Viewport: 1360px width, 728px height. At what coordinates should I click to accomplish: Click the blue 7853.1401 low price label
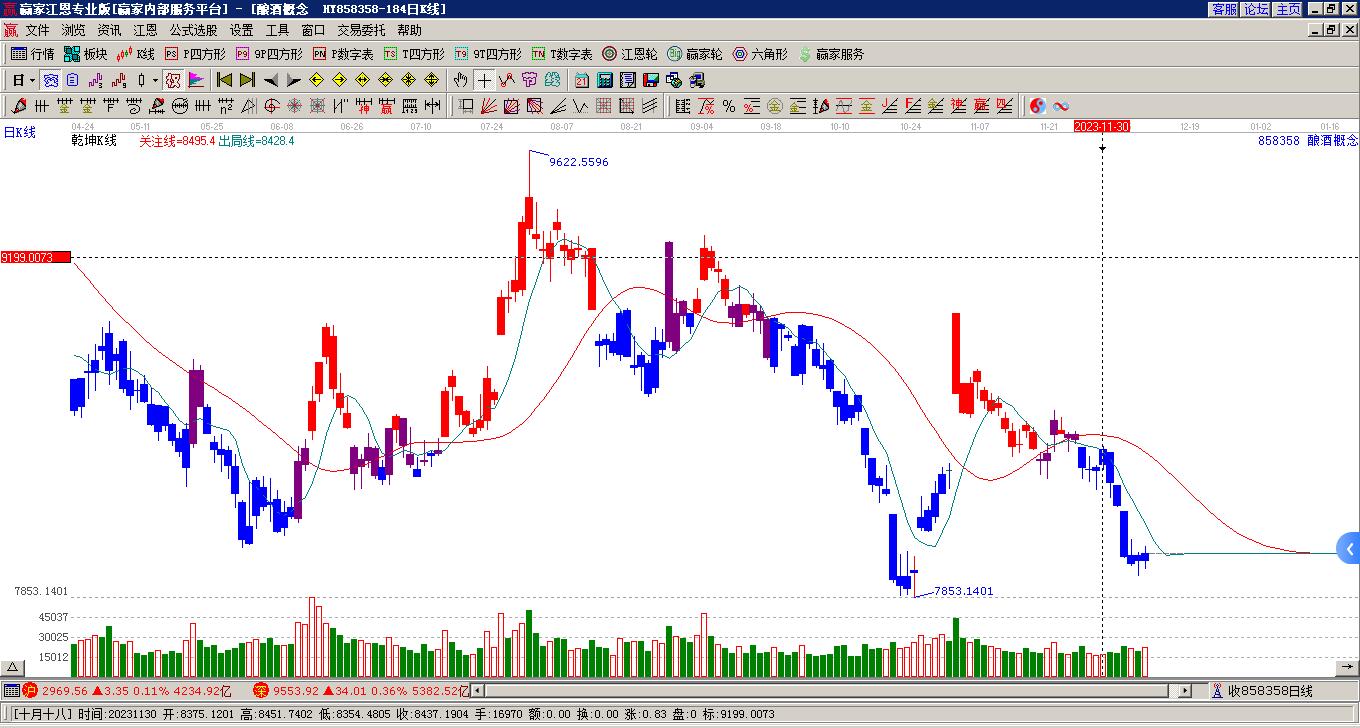pos(963,591)
